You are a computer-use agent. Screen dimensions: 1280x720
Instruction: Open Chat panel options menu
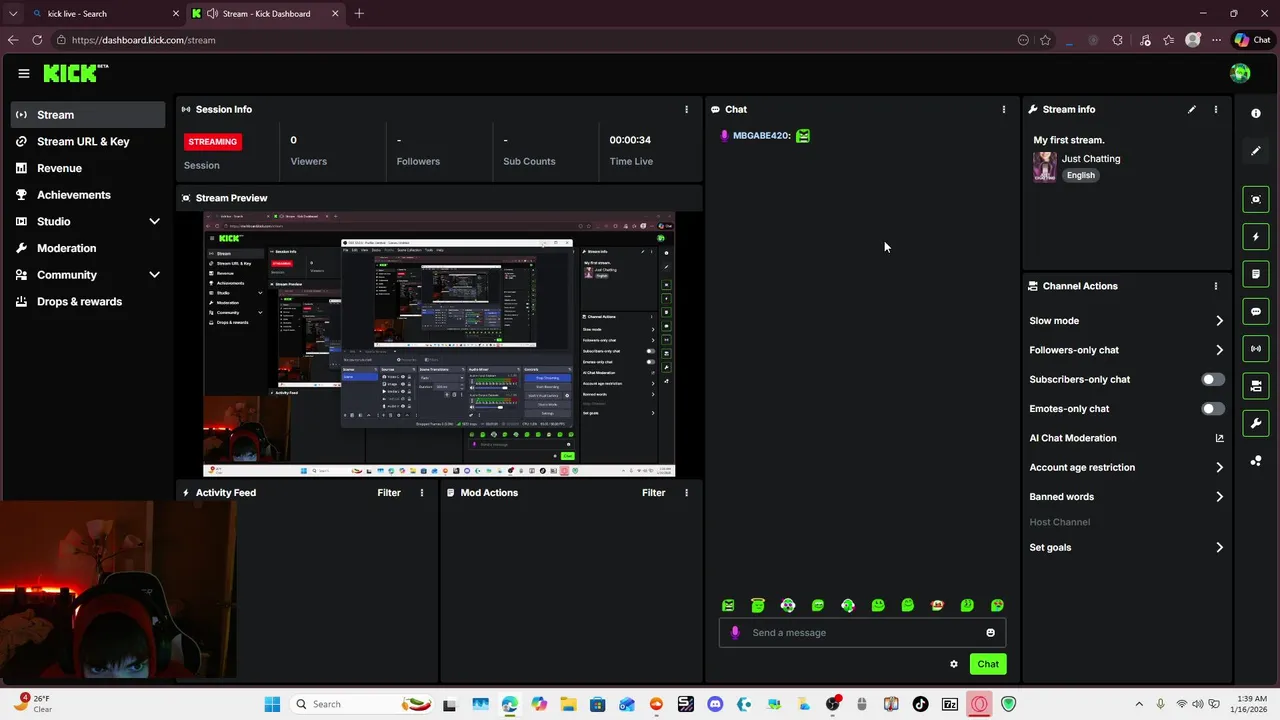click(x=1004, y=109)
